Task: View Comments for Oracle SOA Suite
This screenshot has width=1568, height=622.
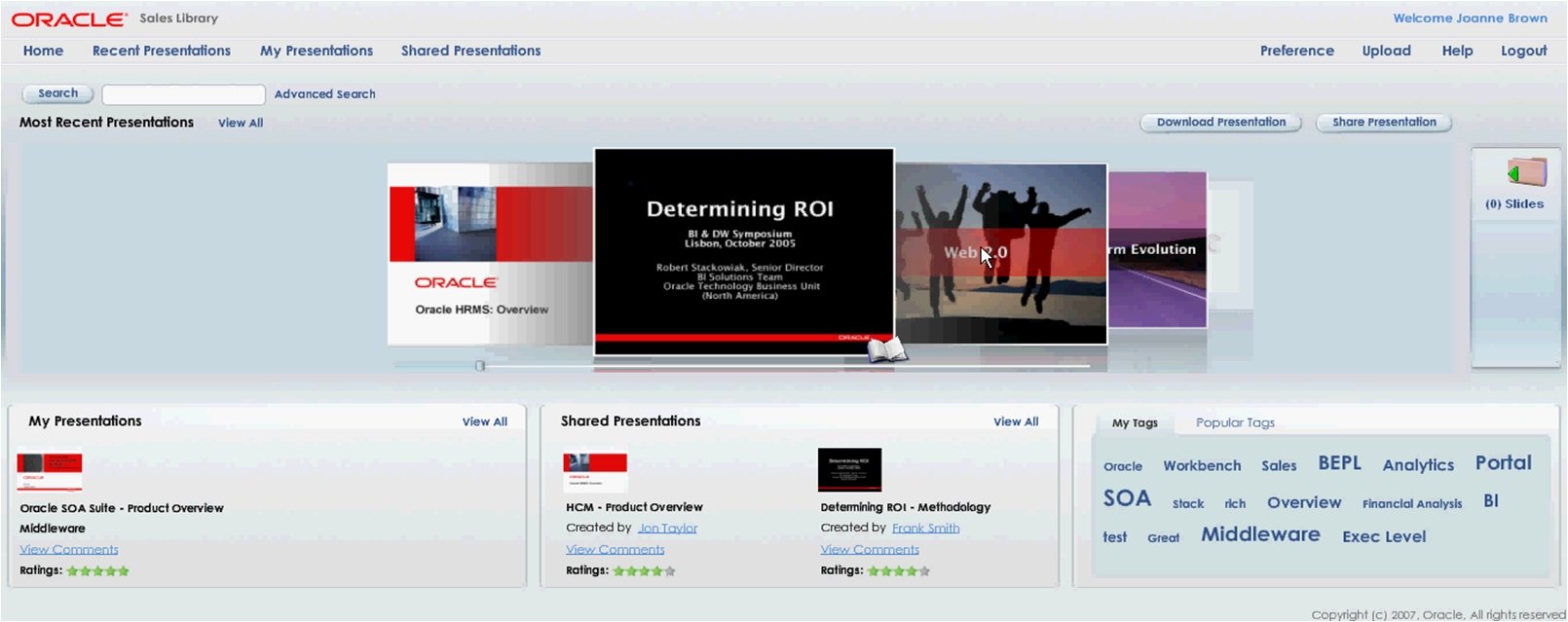Action: tap(69, 550)
